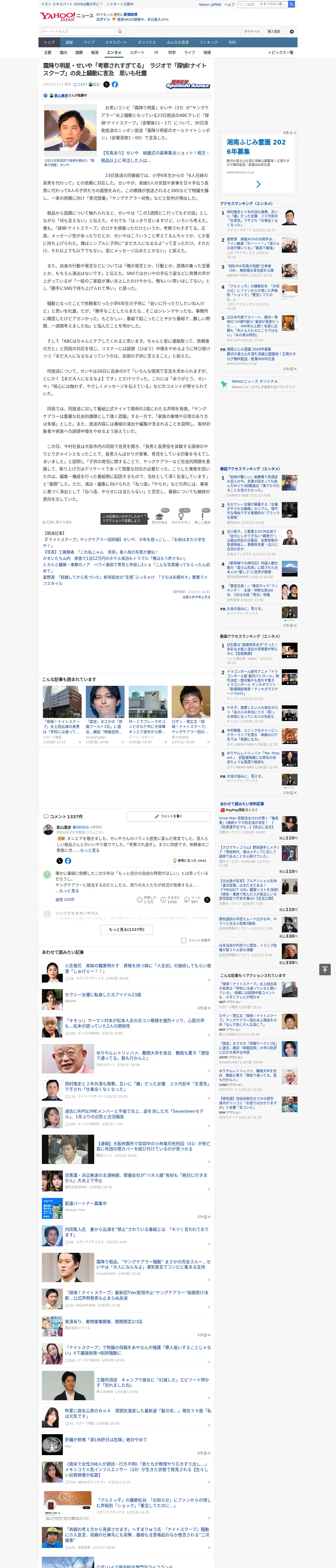Open the マイページ link
This screenshot has width=336, height=1568.
[x=252, y=31]
